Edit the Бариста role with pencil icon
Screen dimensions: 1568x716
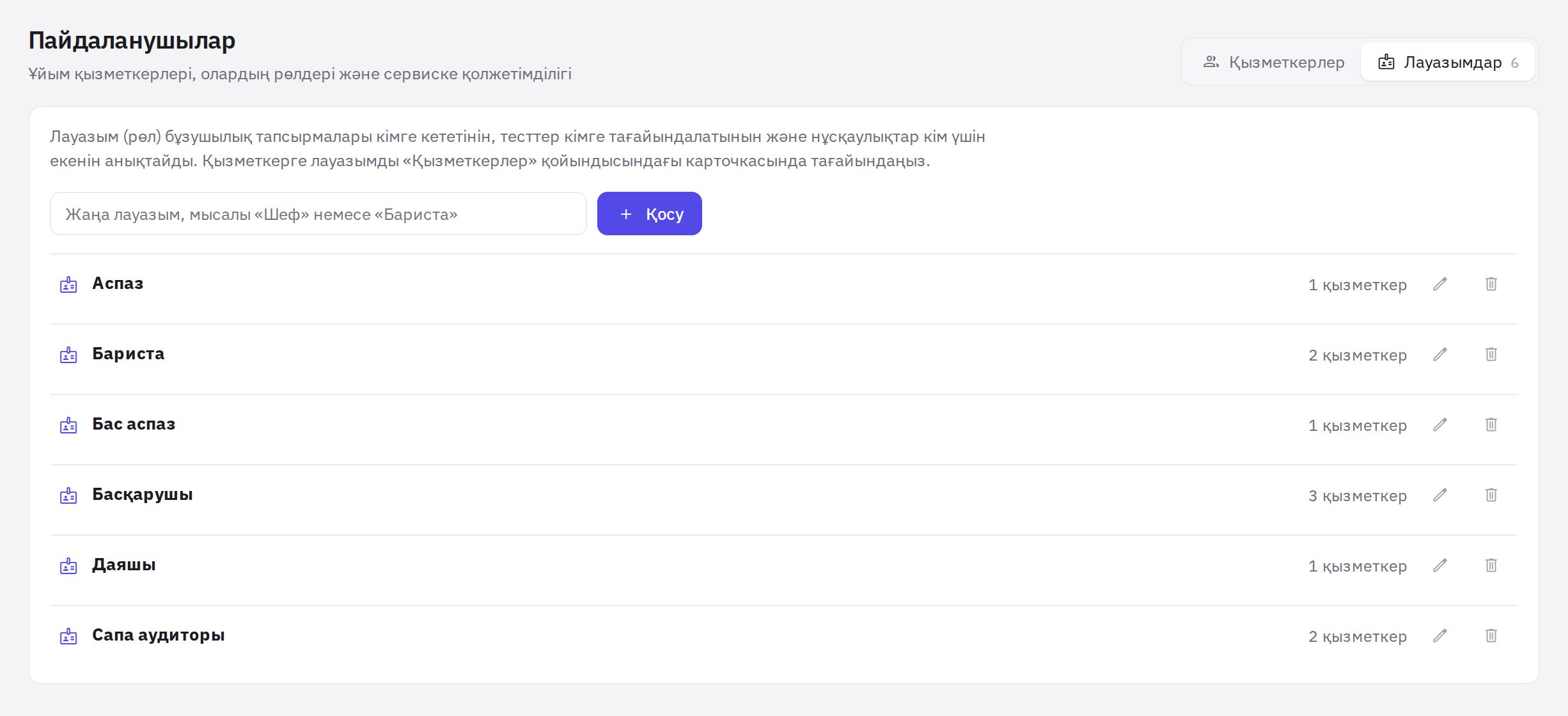(x=1440, y=354)
